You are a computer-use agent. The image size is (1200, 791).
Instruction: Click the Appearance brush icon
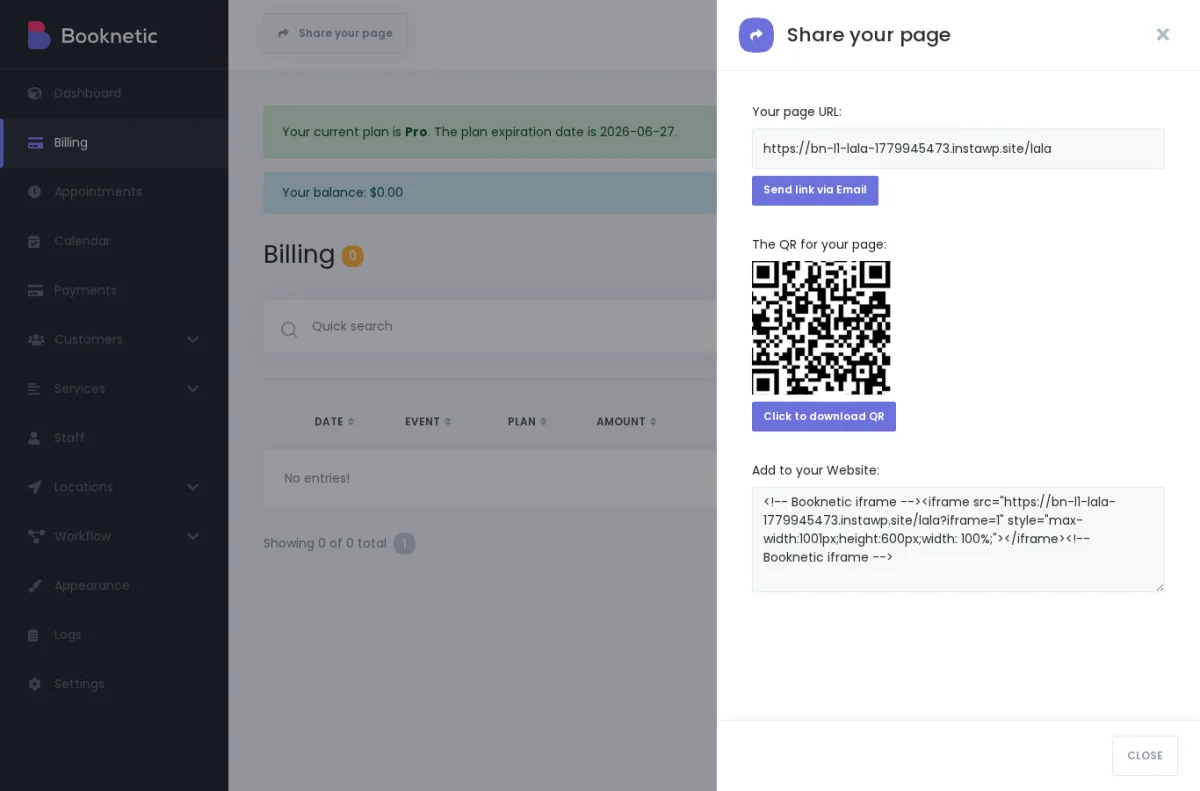(35, 585)
